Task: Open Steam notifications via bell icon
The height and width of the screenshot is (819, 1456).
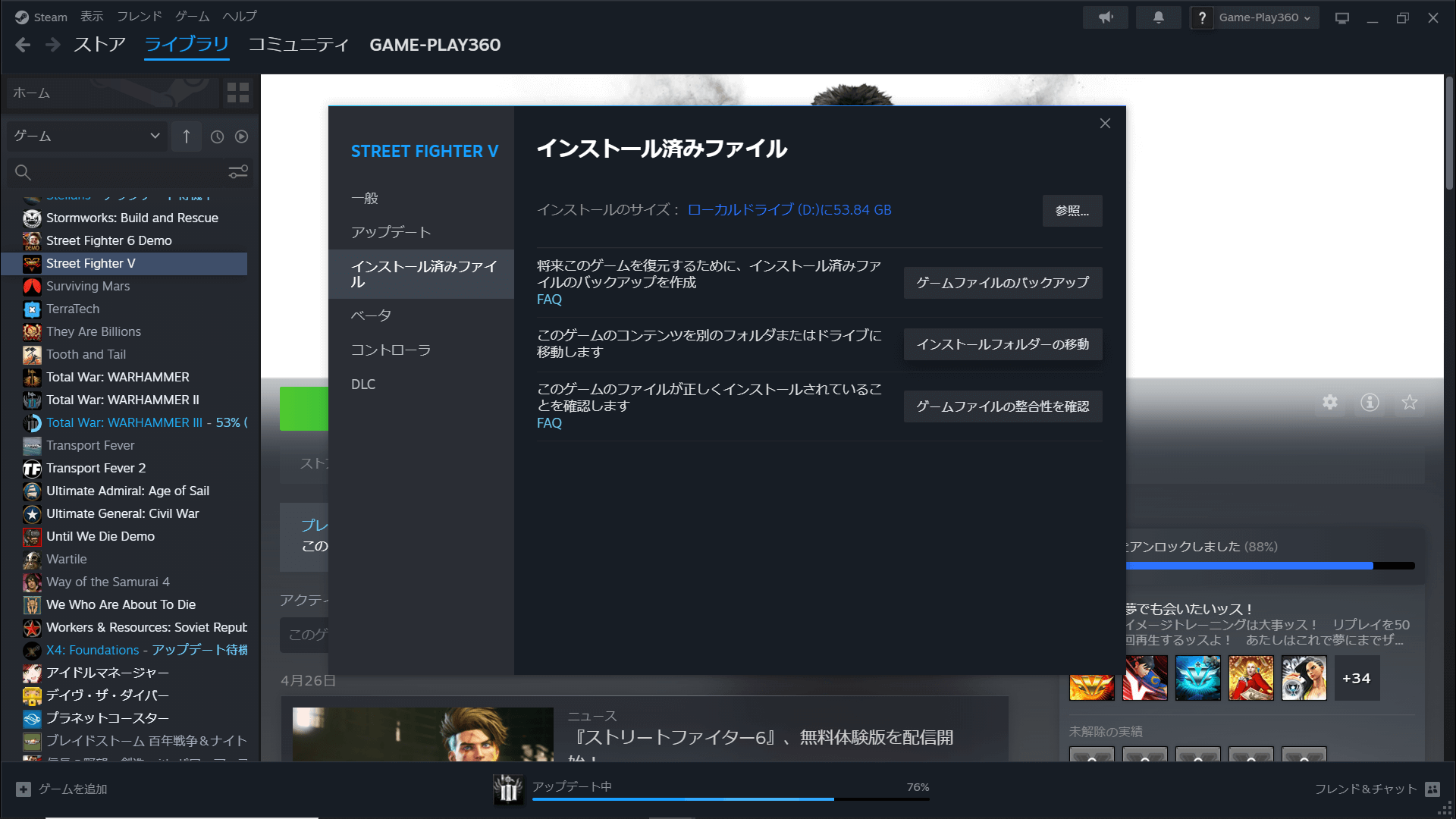Action: pyautogui.click(x=1158, y=17)
